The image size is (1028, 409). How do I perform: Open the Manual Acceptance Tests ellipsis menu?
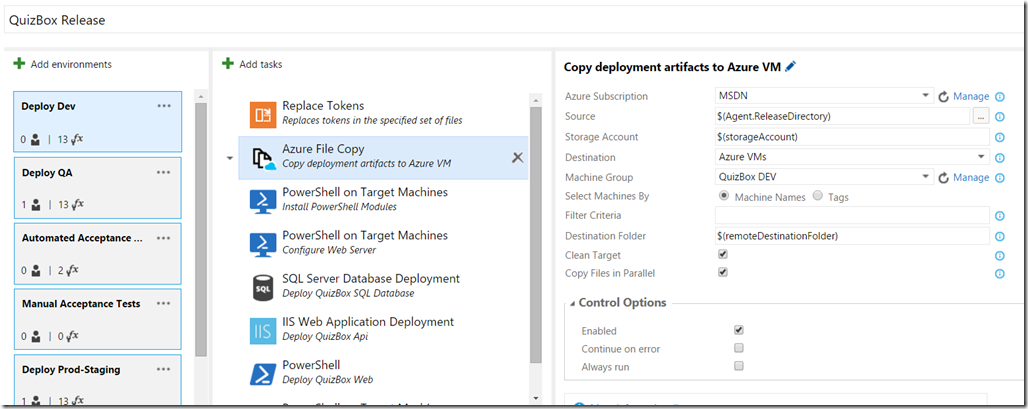click(x=164, y=303)
